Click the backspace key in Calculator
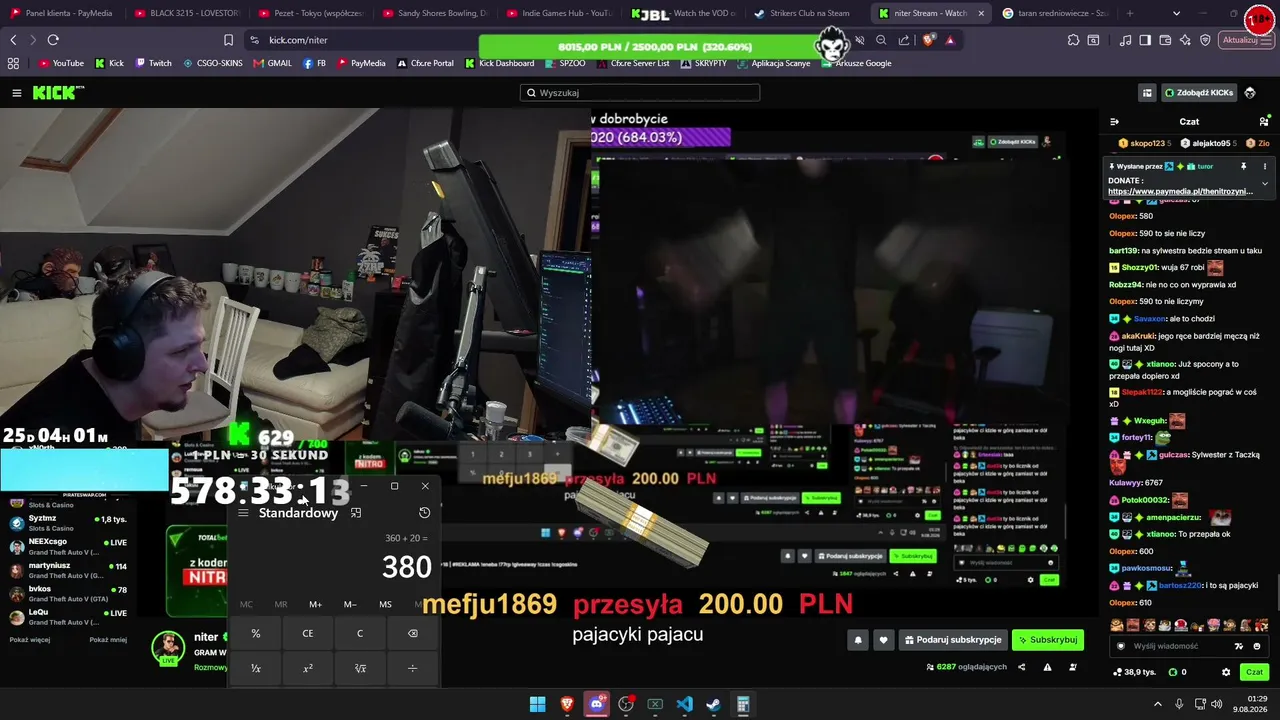 pyautogui.click(x=412, y=633)
